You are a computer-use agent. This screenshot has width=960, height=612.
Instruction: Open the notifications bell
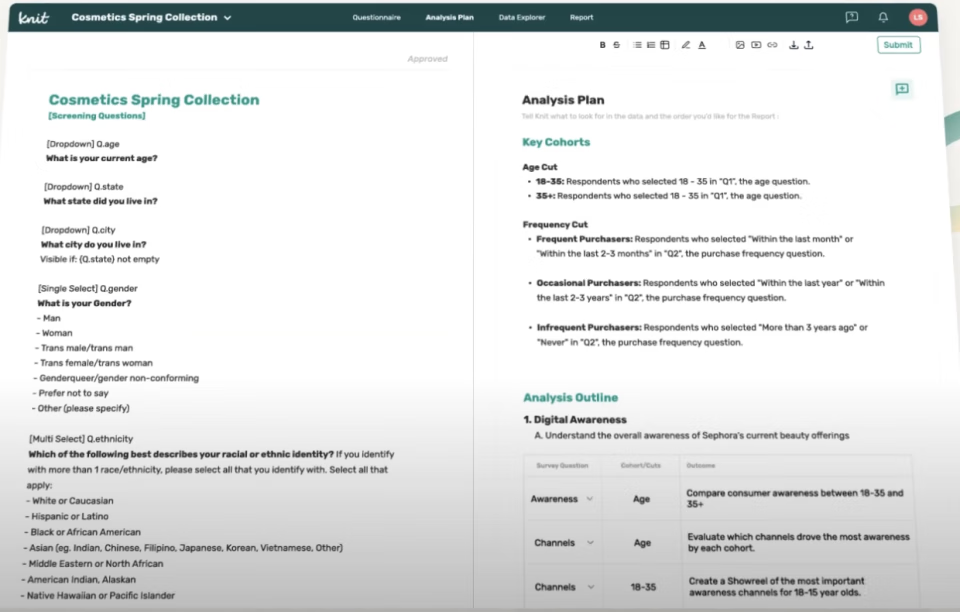pyautogui.click(x=883, y=17)
